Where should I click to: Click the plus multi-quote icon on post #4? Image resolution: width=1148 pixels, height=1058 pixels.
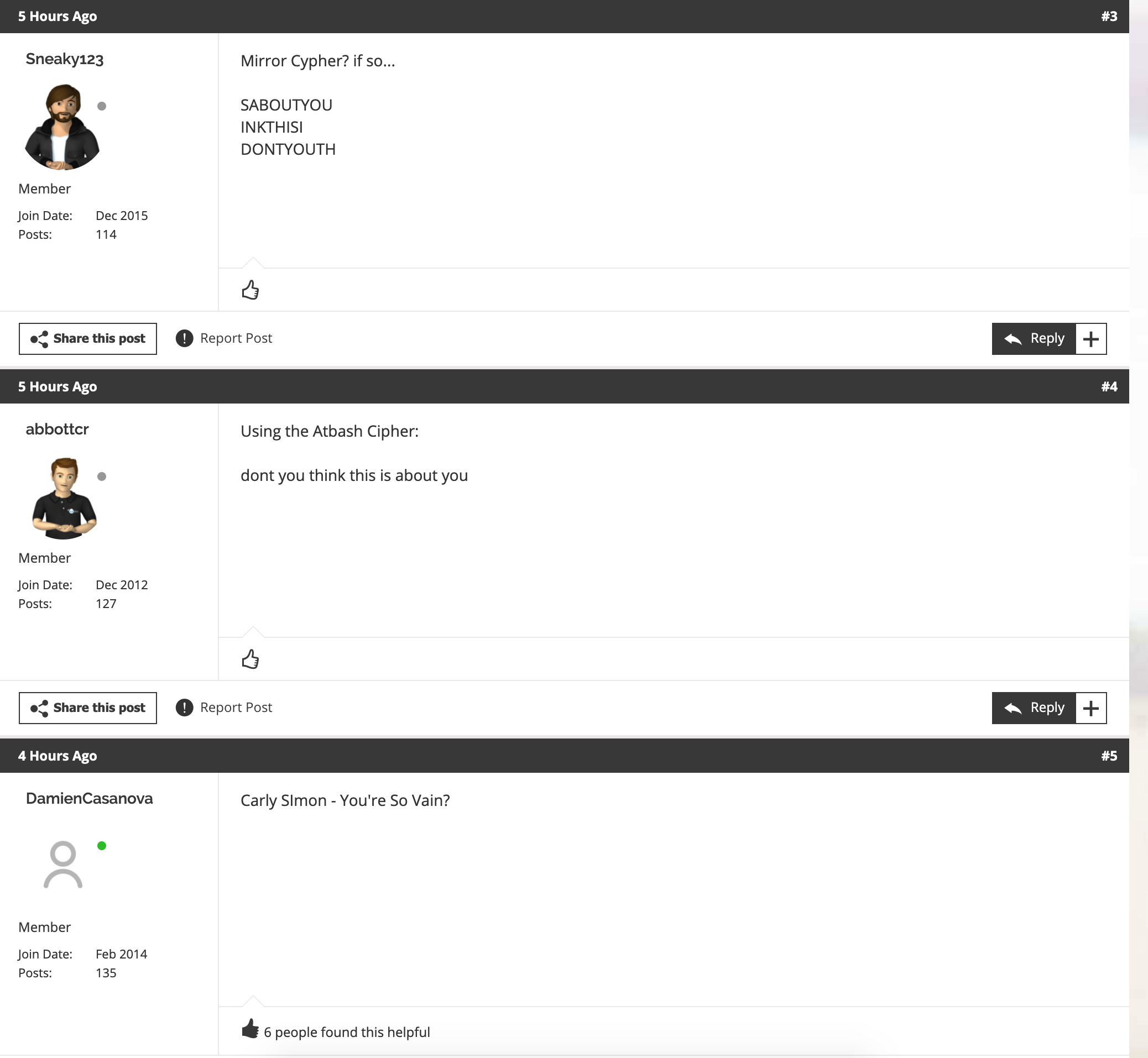point(1091,708)
